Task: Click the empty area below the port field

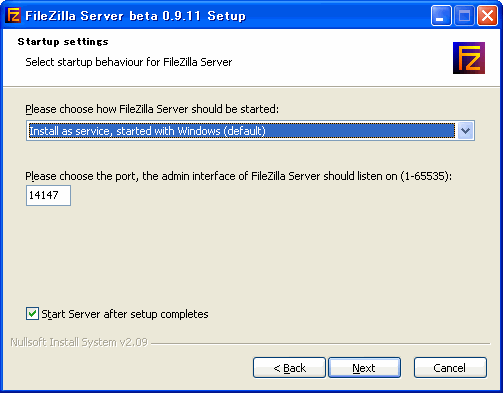Action: pos(250,253)
